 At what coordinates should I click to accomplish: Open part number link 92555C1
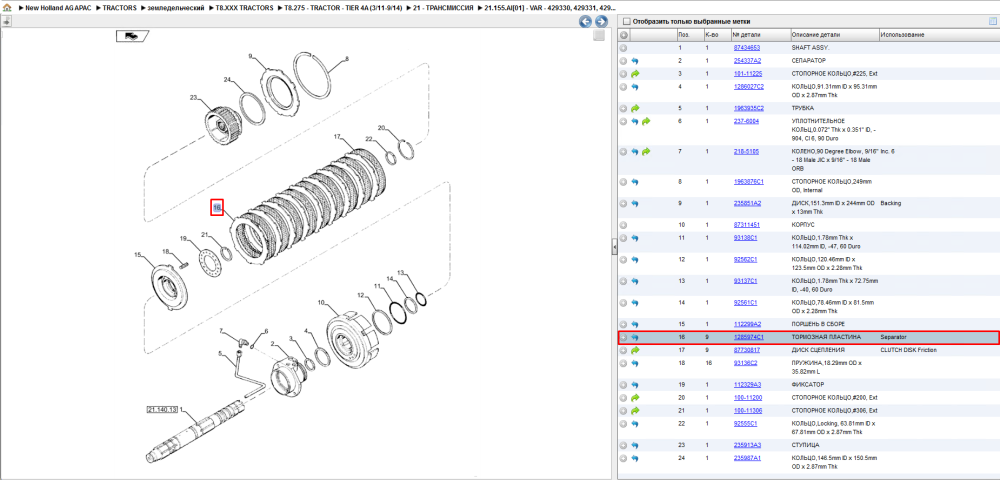pyautogui.click(x=745, y=423)
